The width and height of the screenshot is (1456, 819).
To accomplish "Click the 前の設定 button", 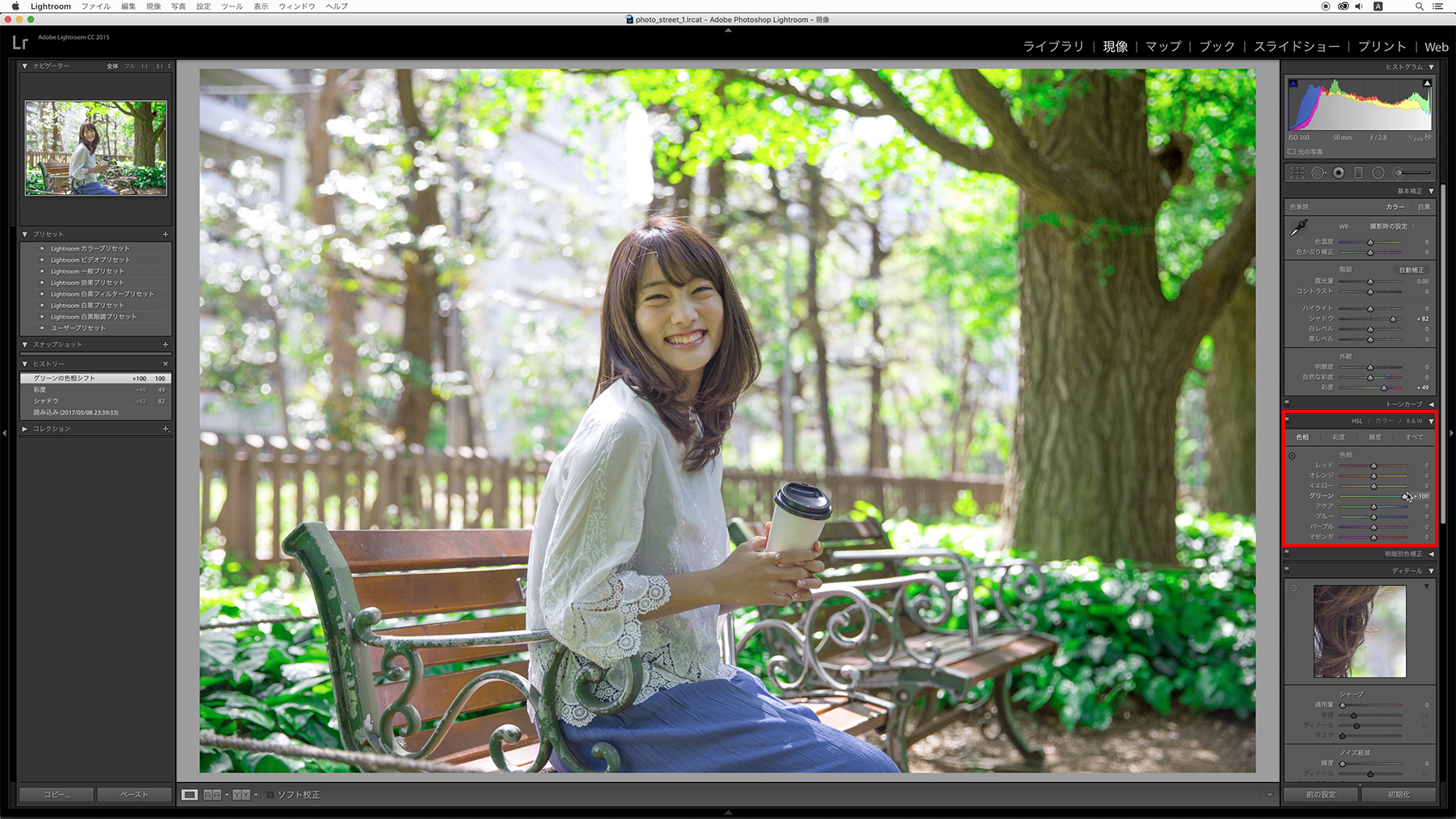I will click(1321, 795).
